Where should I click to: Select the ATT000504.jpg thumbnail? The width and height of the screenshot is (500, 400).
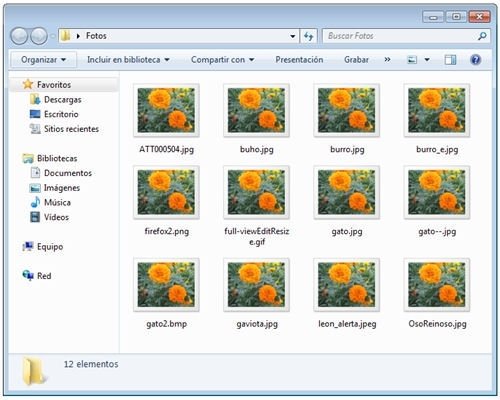(166, 110)
